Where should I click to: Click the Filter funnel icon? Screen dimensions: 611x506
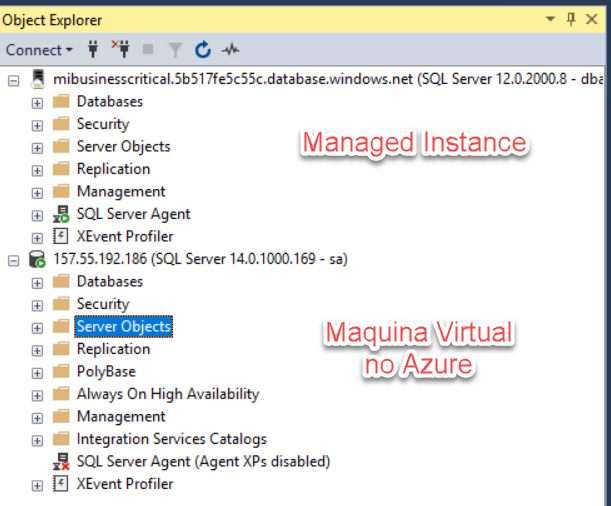(175, 49)
